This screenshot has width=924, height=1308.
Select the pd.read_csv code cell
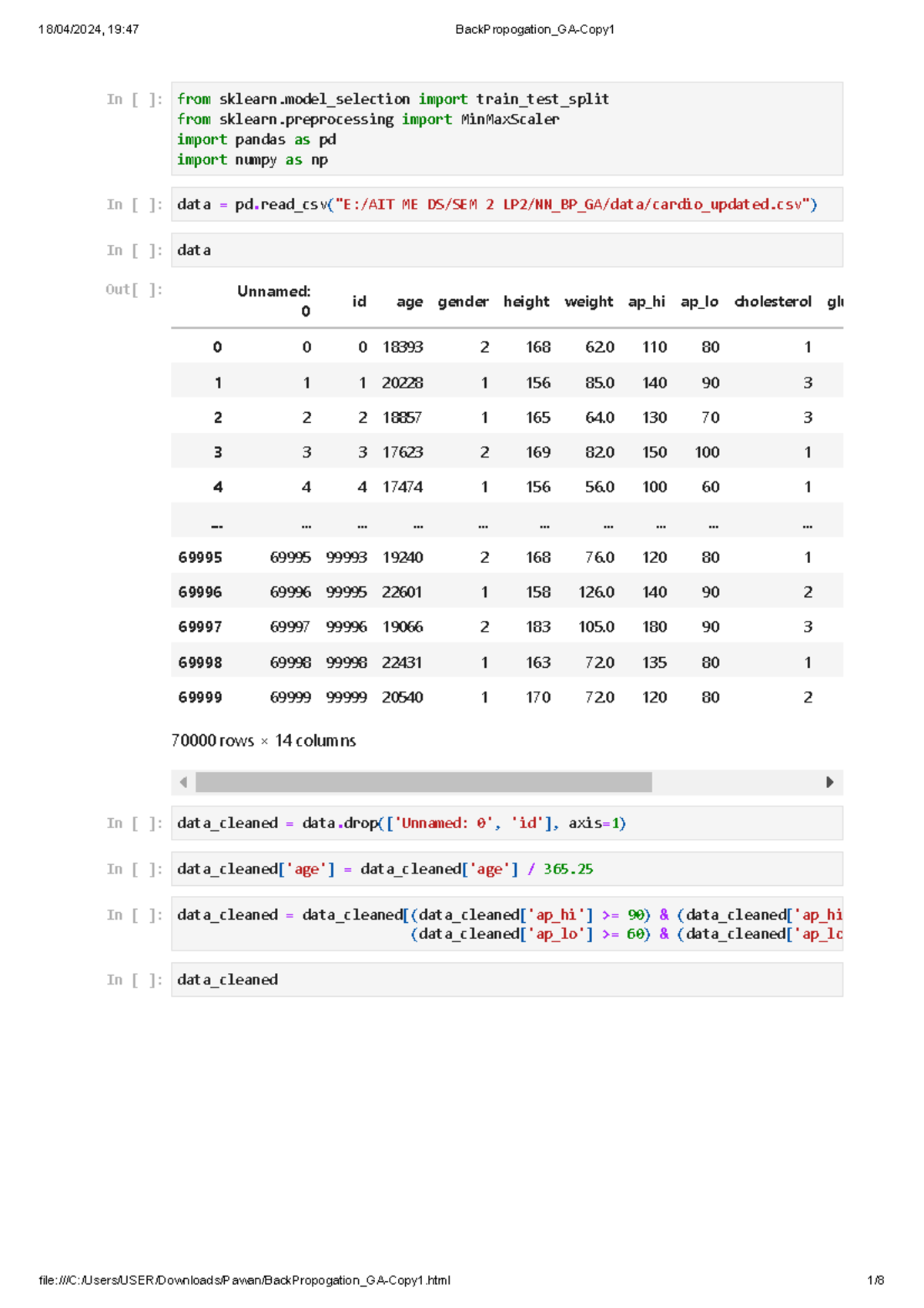[x=507, y=204]
